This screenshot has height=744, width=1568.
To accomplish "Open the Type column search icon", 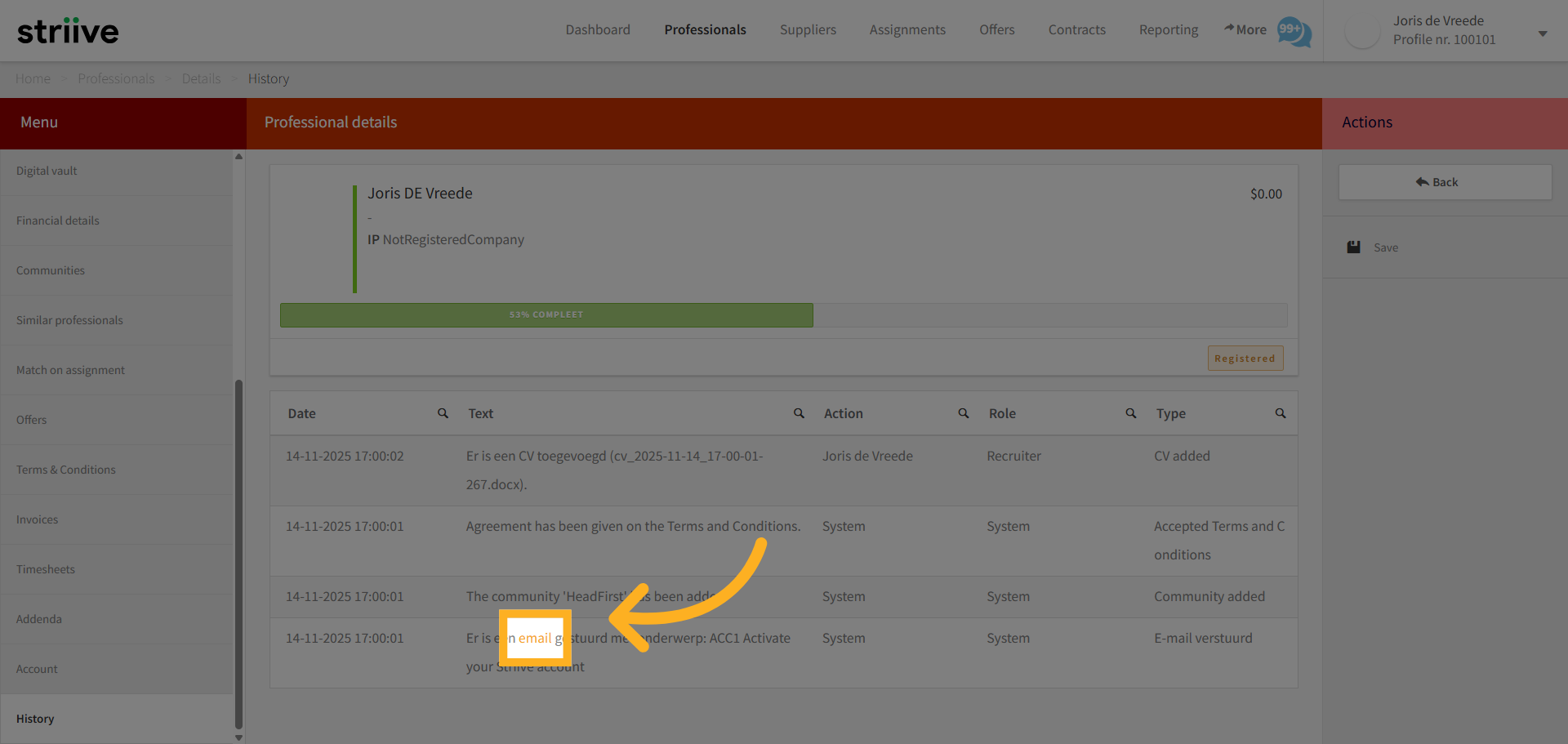I will point(1280,413).
